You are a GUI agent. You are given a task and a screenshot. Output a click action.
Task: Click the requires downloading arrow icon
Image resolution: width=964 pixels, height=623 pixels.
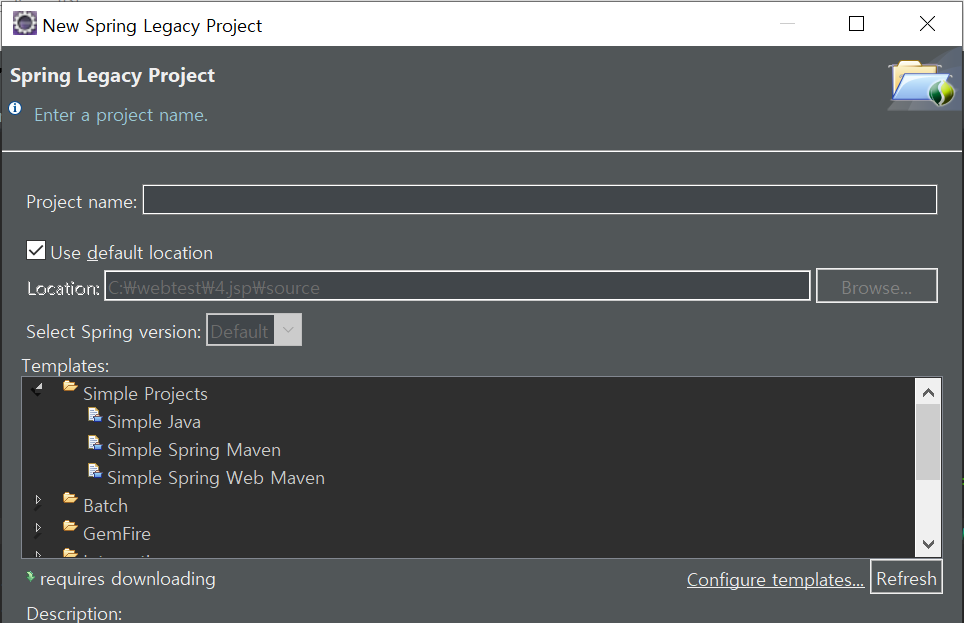tap(30, 577)
